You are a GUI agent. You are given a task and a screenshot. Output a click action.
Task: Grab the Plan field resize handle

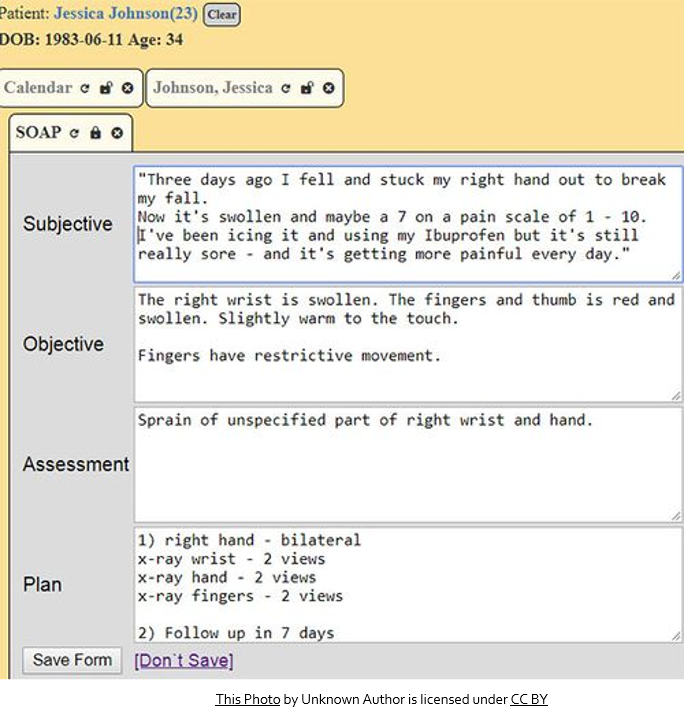(676, 635)
